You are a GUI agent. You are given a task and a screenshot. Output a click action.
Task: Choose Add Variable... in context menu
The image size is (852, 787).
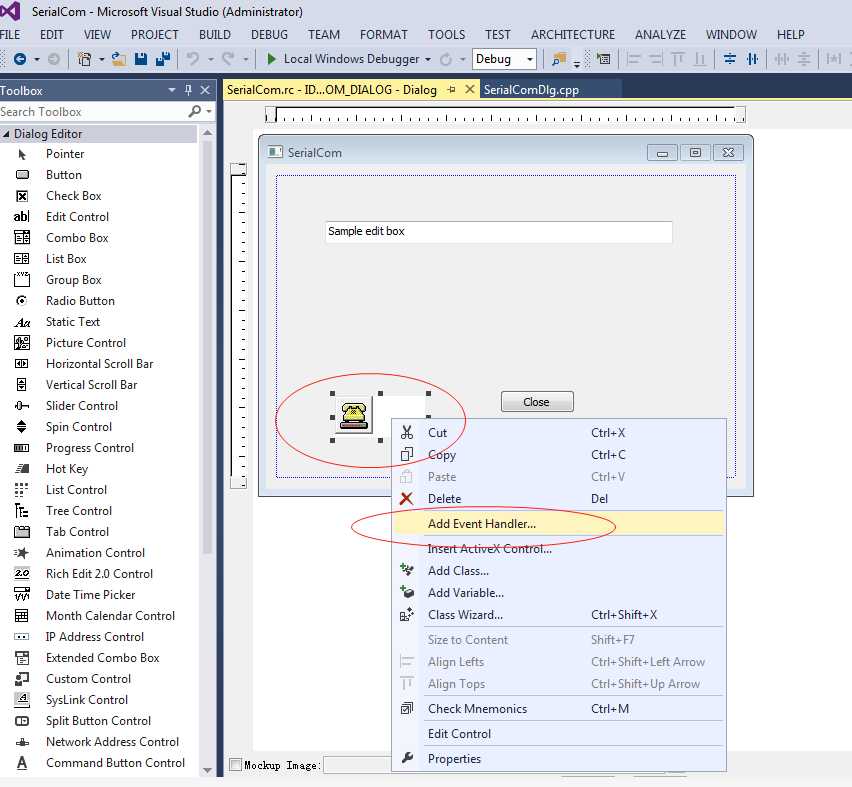[x=559, y=593]
